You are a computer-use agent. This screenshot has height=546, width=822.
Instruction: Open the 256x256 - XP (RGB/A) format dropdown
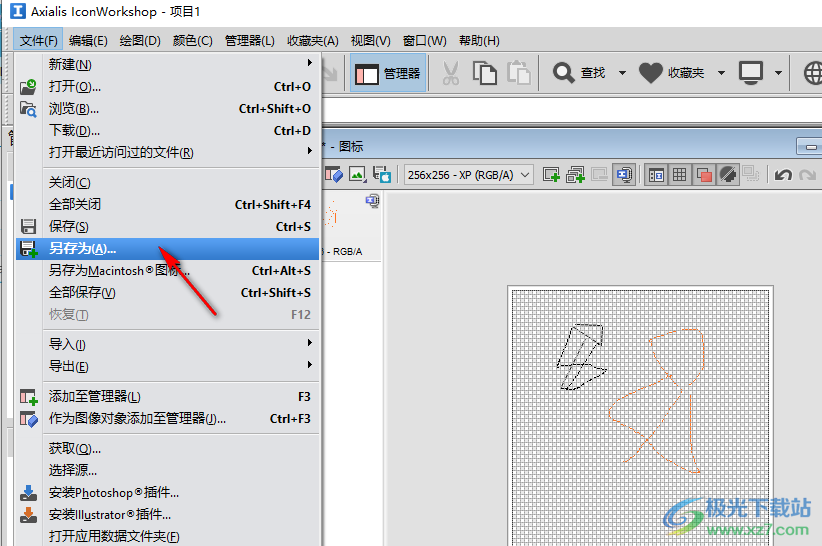[469, 175]
